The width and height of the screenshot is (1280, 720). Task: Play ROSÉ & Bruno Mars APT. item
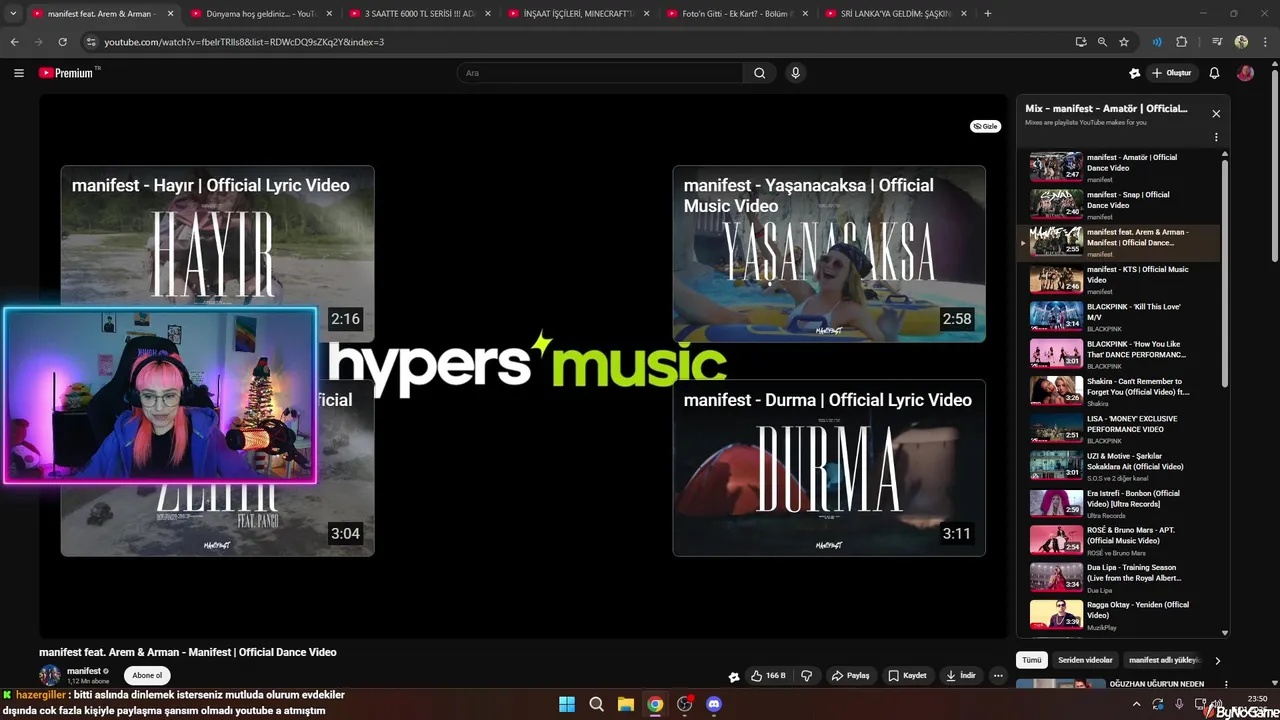pyautogui.click(x=1120, y=540)
